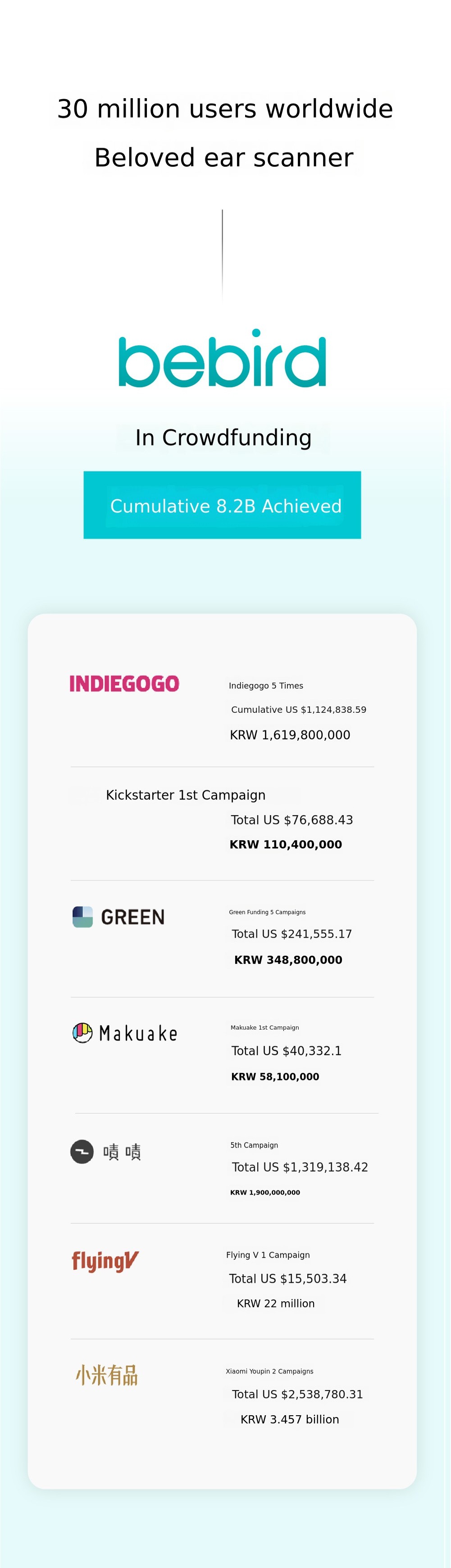The width and height of the screenshot is (451, 1568).
Task: Click the In Crowdfunding label
Action: (223, 438)
